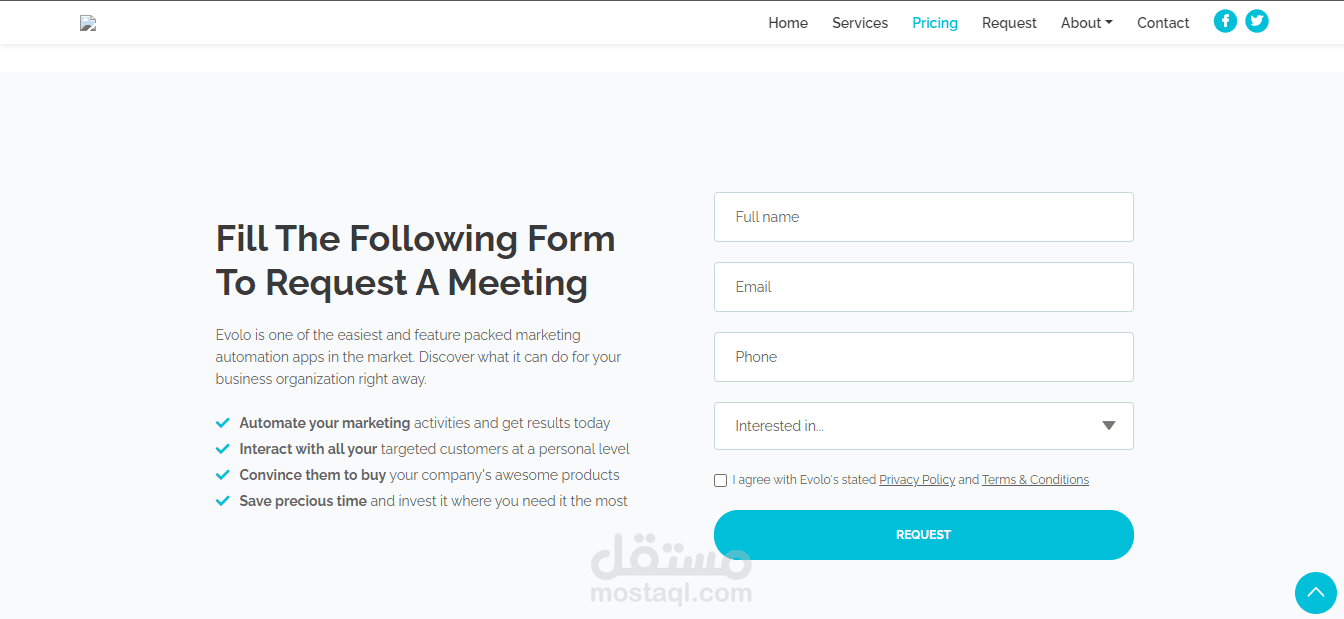Viewport: 1344px width, 619px height.
Task: Click the 'Fill The Following Form' heading
Action: 415,260
